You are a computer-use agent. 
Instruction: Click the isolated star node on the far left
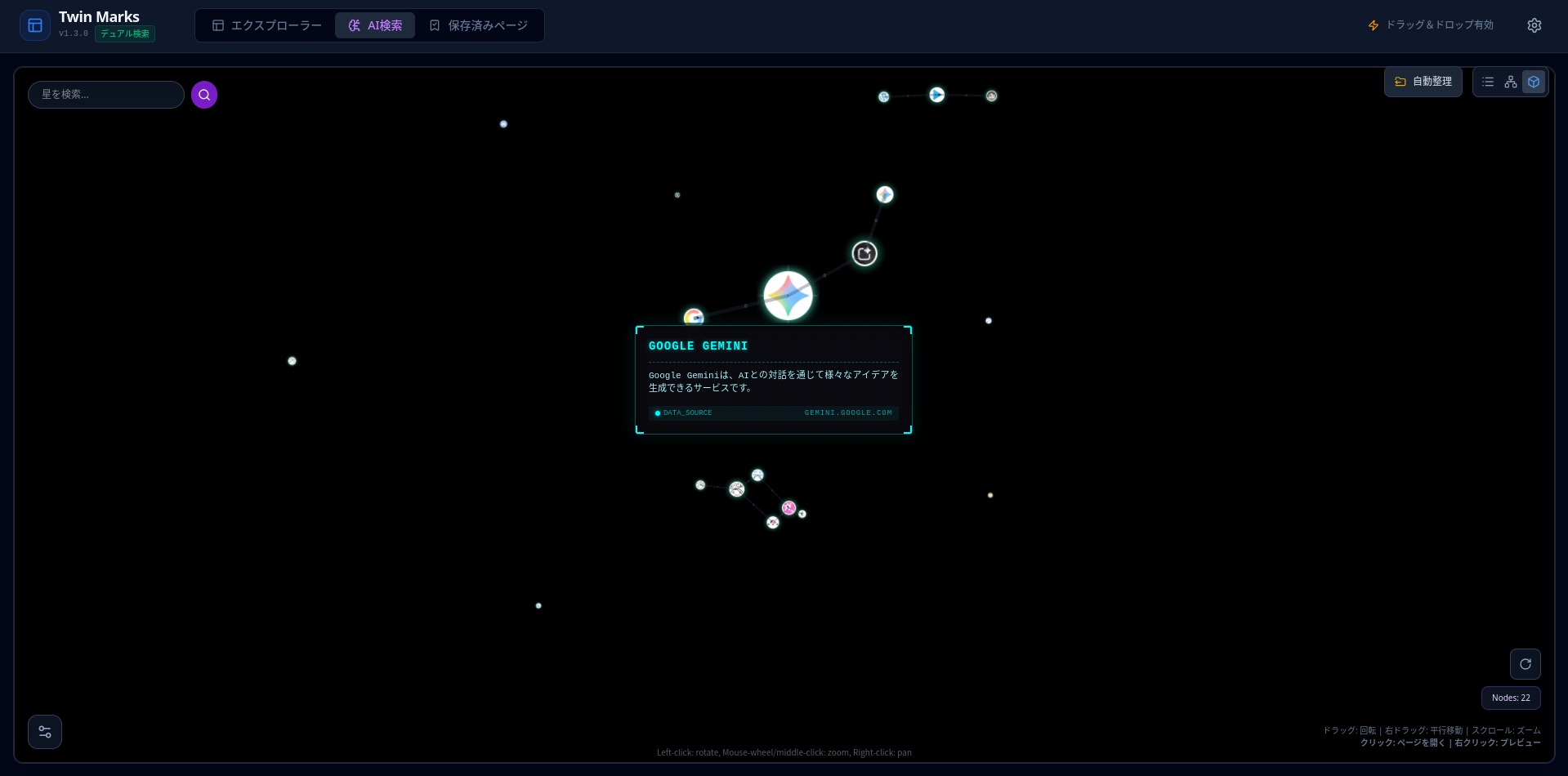coord(292,361)
